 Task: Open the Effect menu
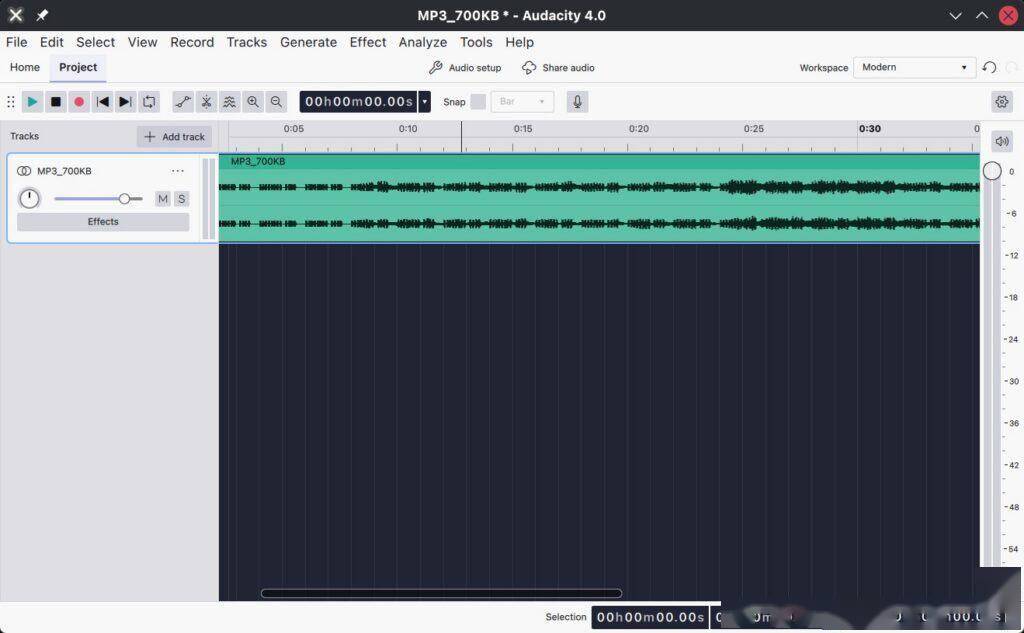[368, 42]
